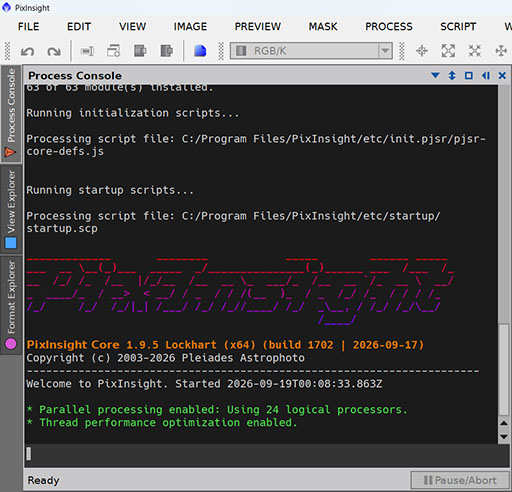Click the 'Running initialization scripts...' line
Viewport: 512px width, 492px height.
tap(133, 113)
